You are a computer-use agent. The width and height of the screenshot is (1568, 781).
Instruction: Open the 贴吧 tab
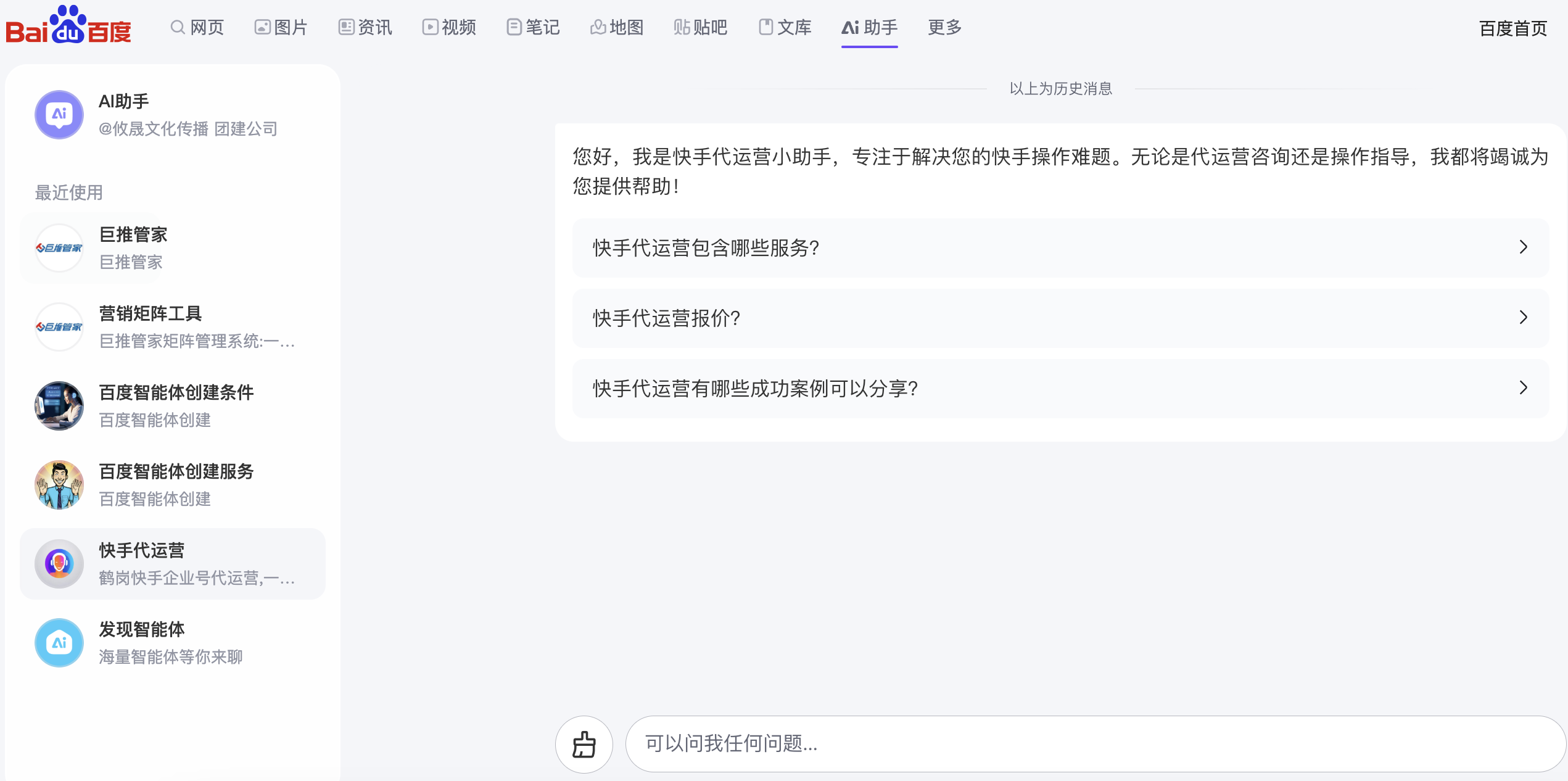click(x=701, y=27)
